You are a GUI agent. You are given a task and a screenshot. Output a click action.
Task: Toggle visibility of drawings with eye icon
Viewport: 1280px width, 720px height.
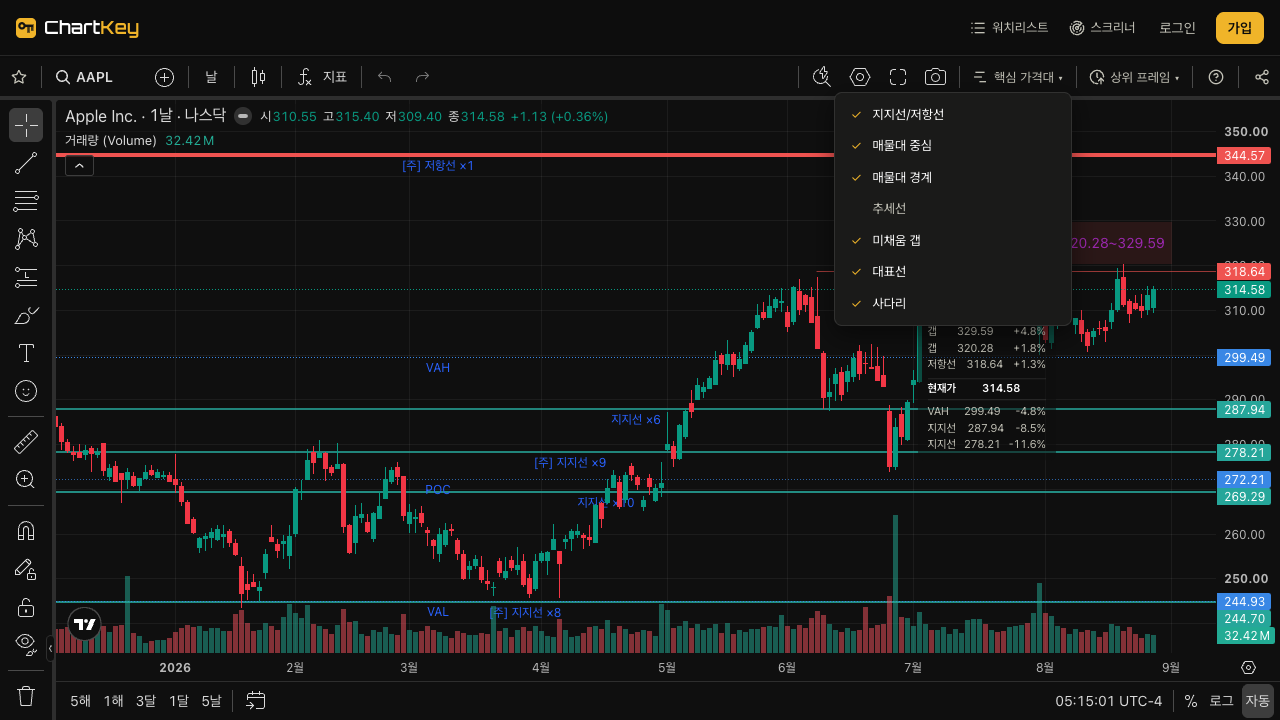pyautogui.click(x=26, y=643)
